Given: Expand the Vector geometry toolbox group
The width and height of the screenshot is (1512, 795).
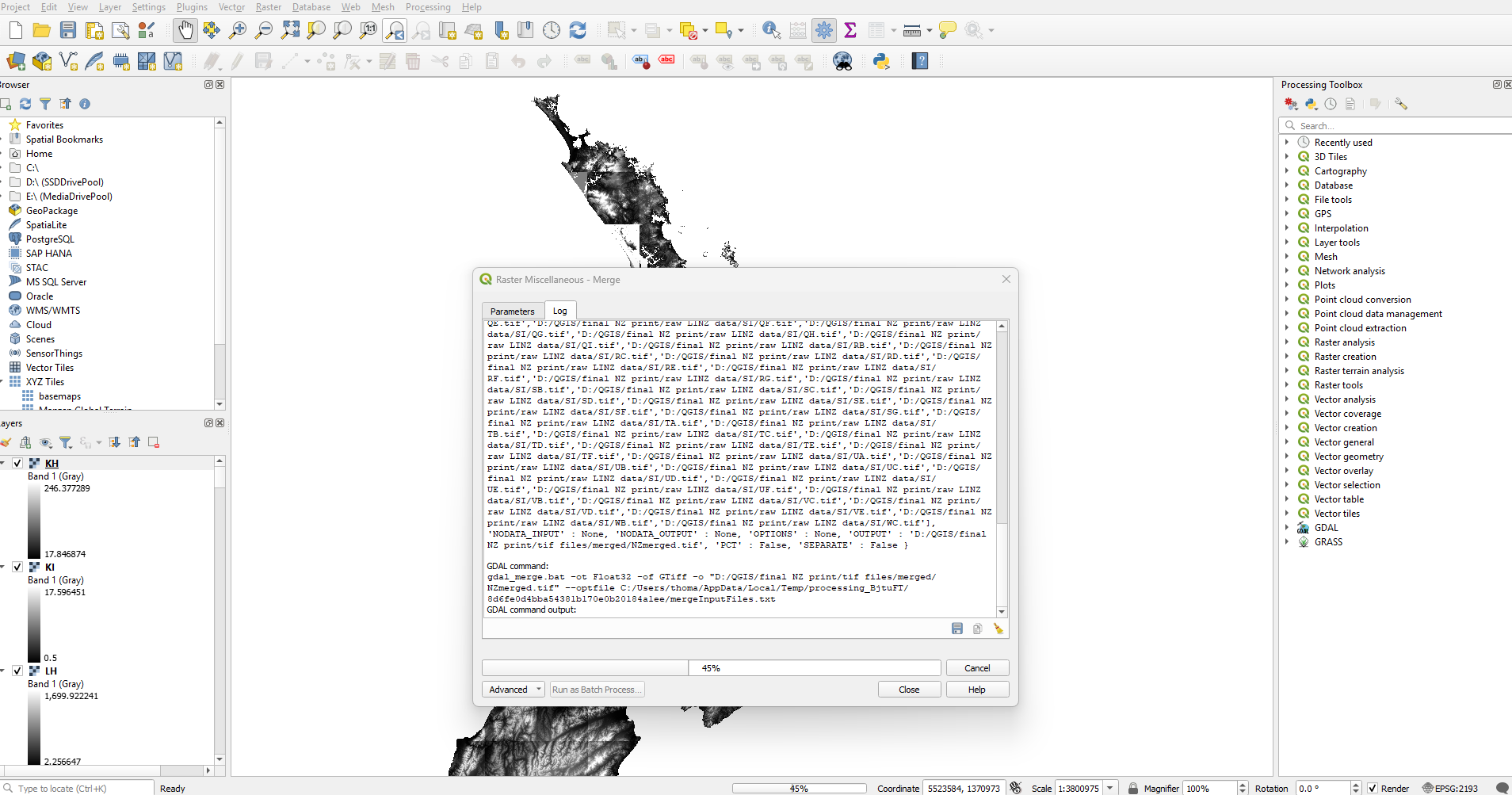Looking at the screenshot, I should point(1287,457).
